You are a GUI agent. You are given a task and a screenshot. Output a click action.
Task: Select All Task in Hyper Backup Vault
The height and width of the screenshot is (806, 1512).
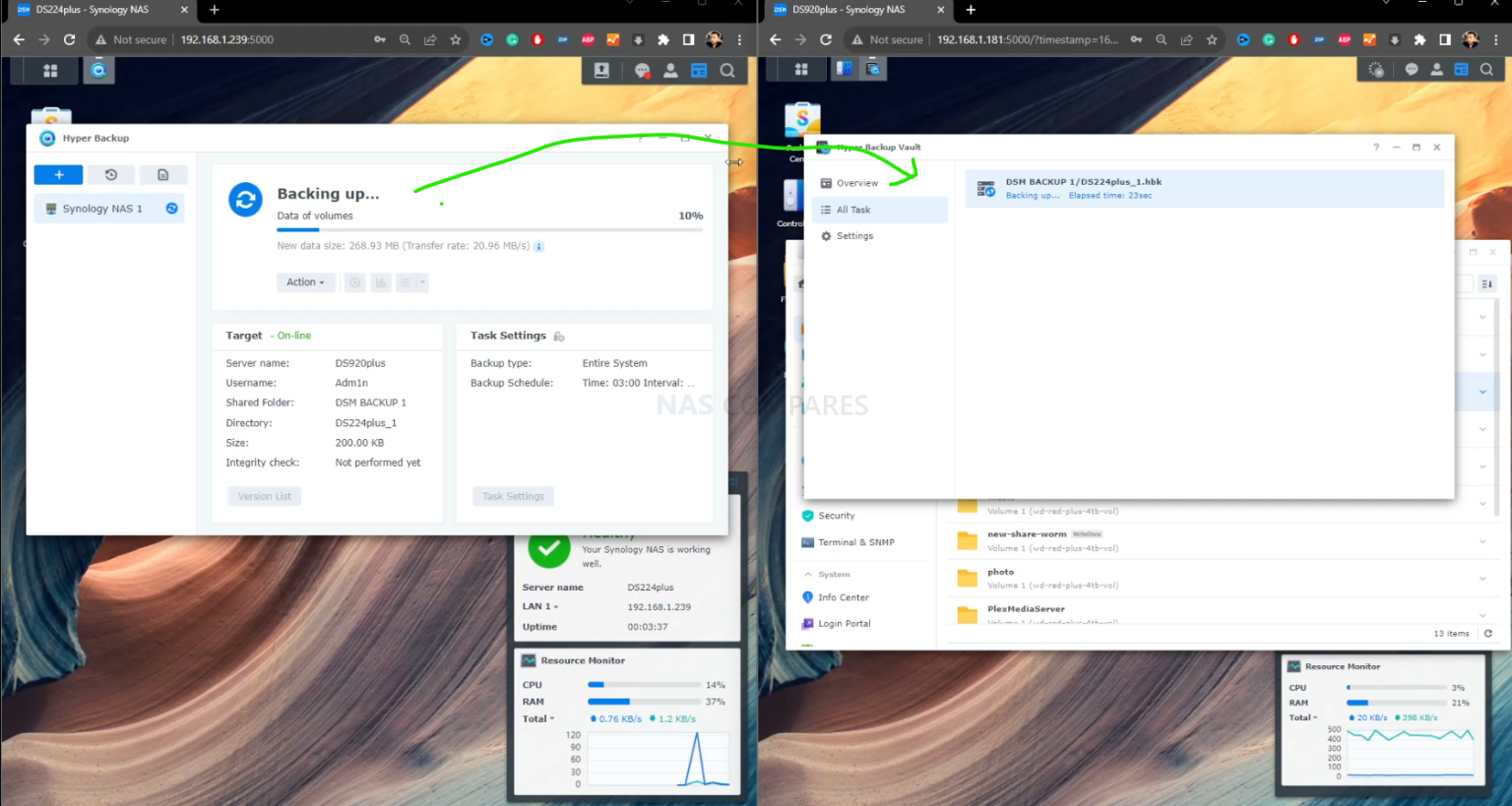coord(852,209)
